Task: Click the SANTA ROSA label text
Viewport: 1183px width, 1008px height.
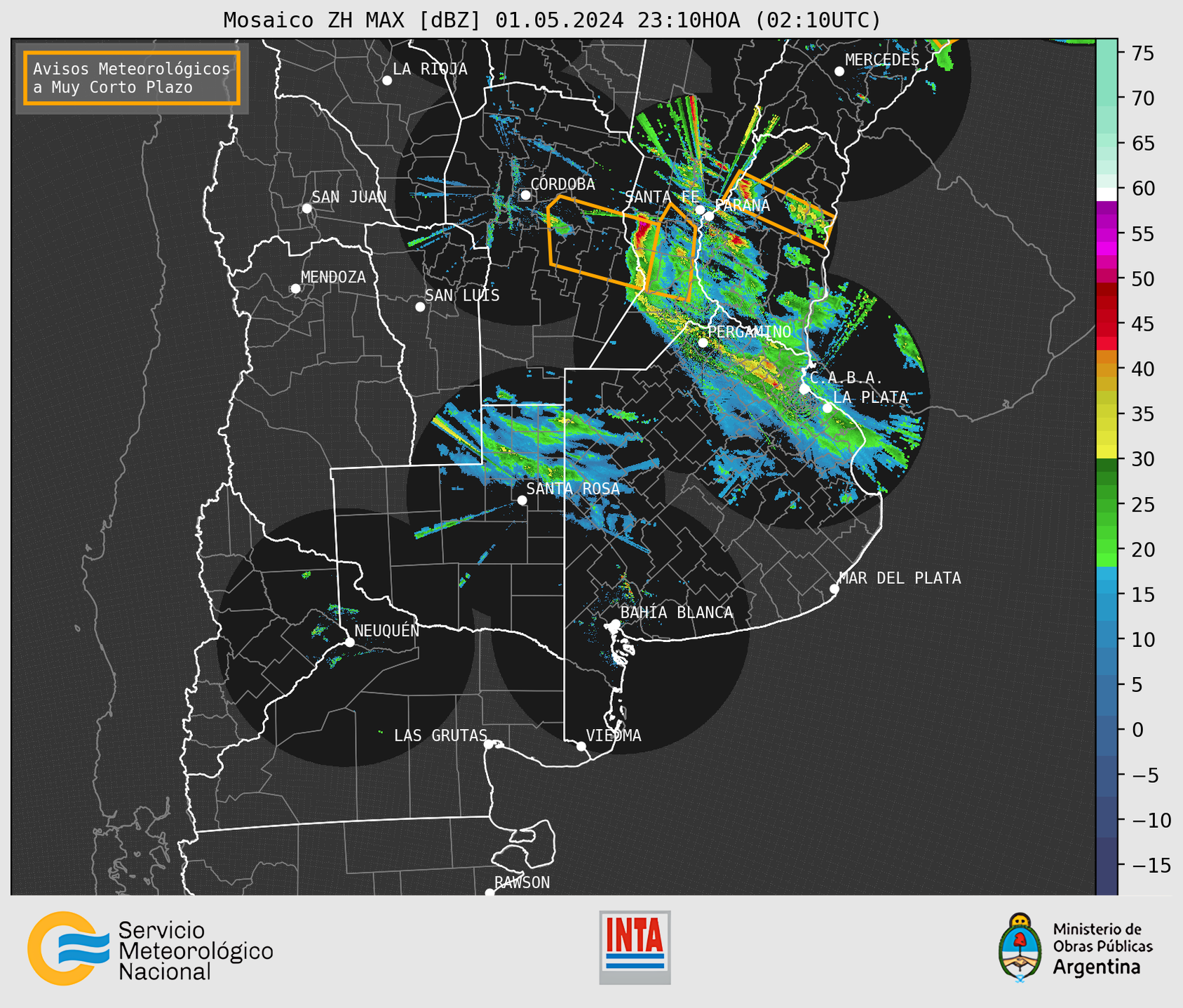Action: tap(573, 489)
